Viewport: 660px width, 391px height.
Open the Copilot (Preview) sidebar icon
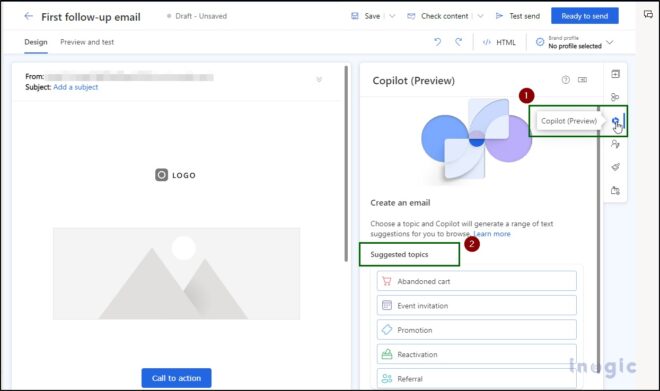pyautogui.click(x=615, y=121)
